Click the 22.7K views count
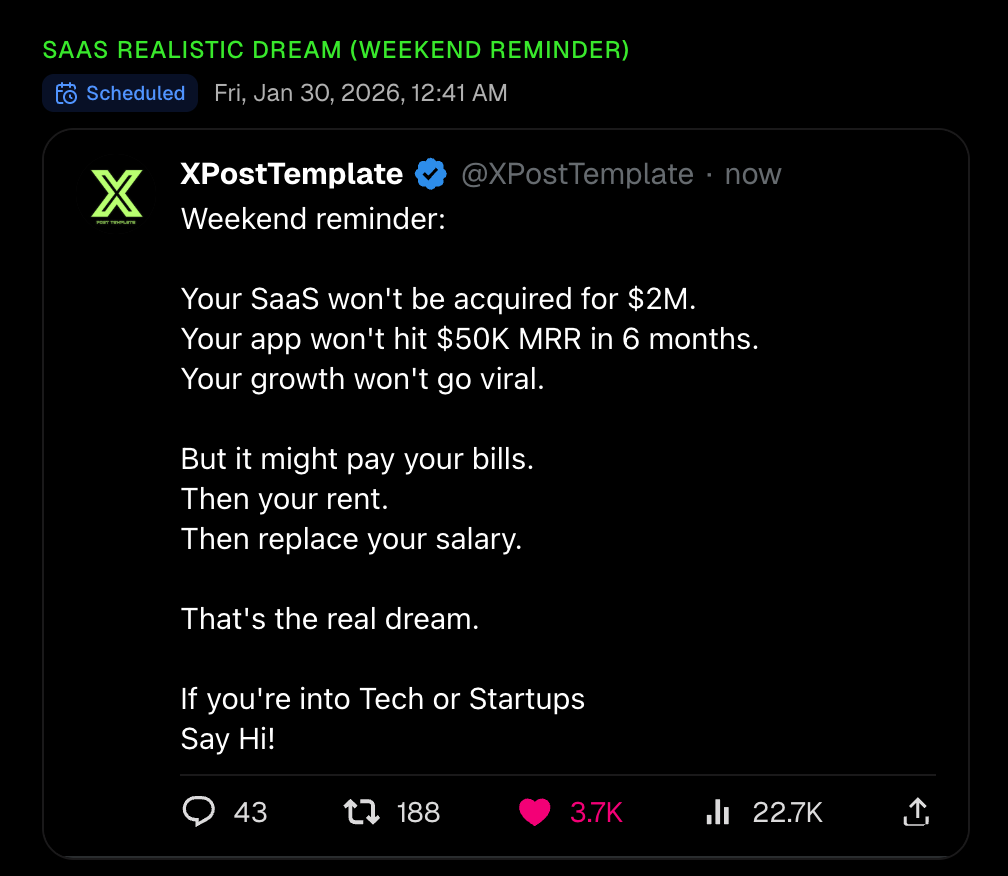This screenshot has height=876, width=1008. click(x=788, y=812)
